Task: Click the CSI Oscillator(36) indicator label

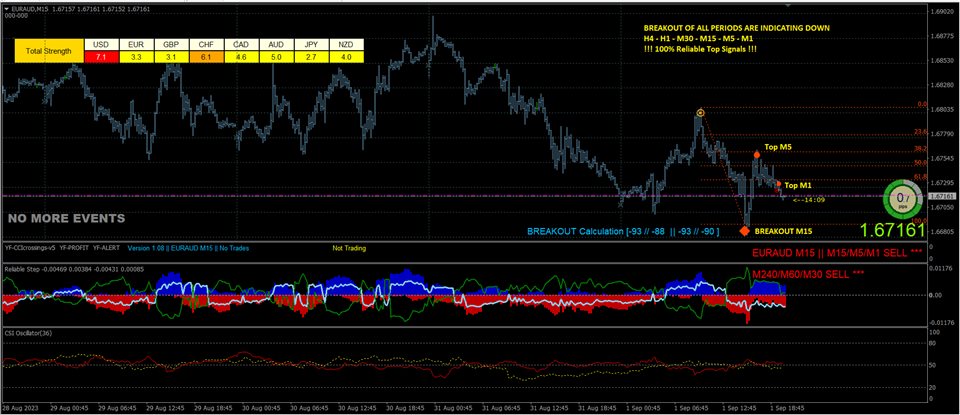Action: click(x=28, y=334)
